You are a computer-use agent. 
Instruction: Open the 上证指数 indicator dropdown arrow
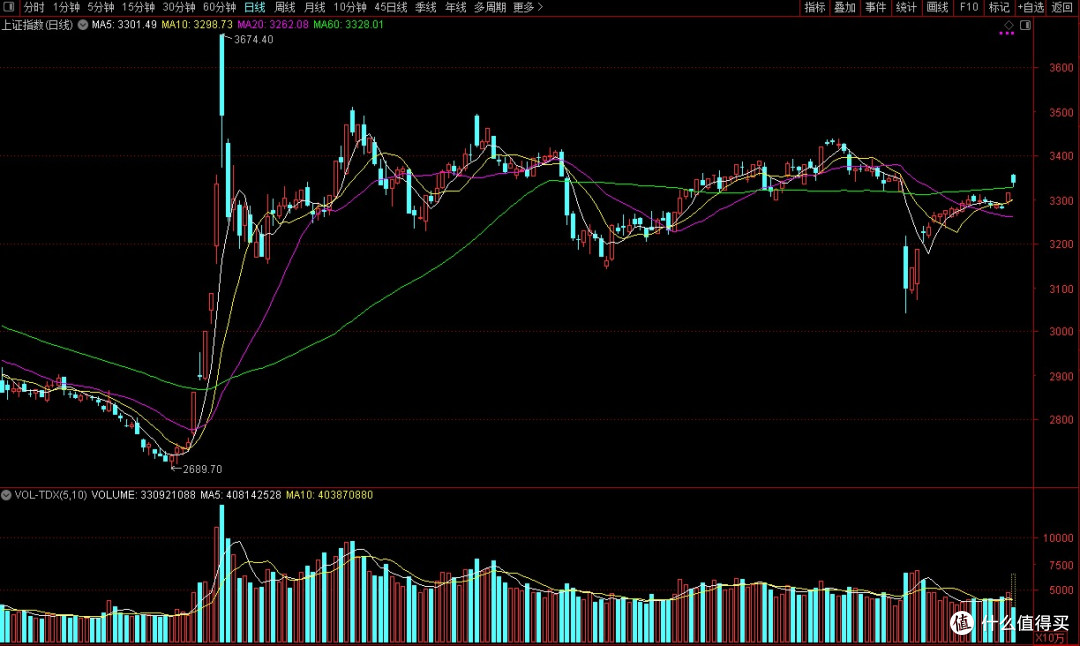click(x=83, y=25)
